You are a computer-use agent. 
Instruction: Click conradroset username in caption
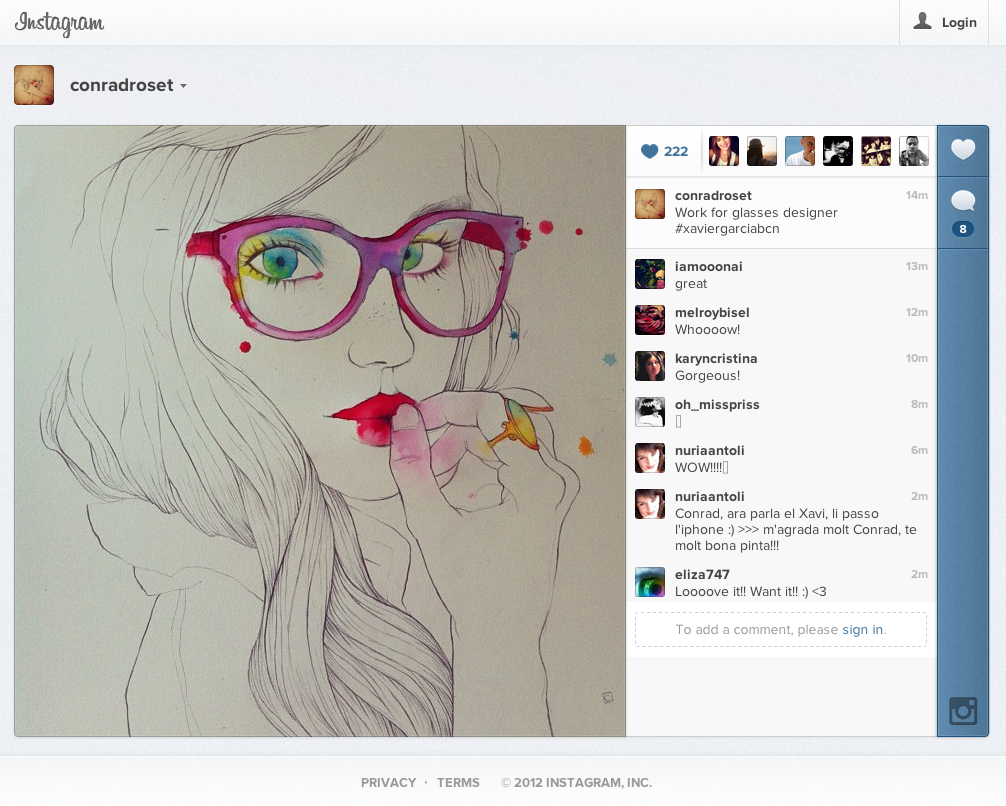tap(713, 196)
